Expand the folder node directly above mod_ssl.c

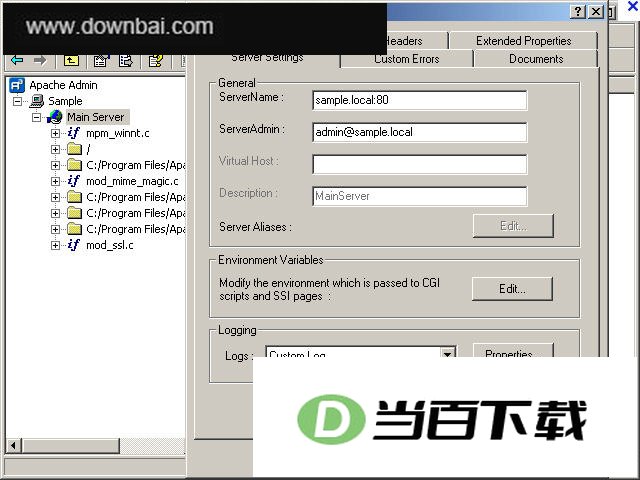(x=55, y=229)
